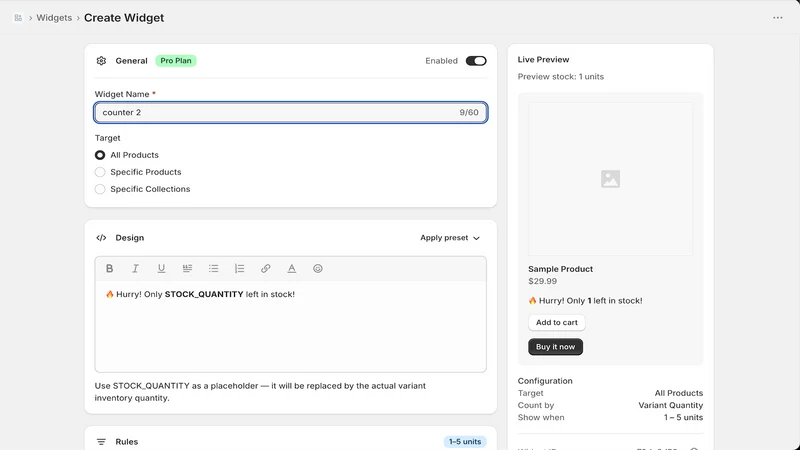This screenshot has width=800, height=450.
Task: Select the Specific Collections radio option
Action: (x=100, y=189)
